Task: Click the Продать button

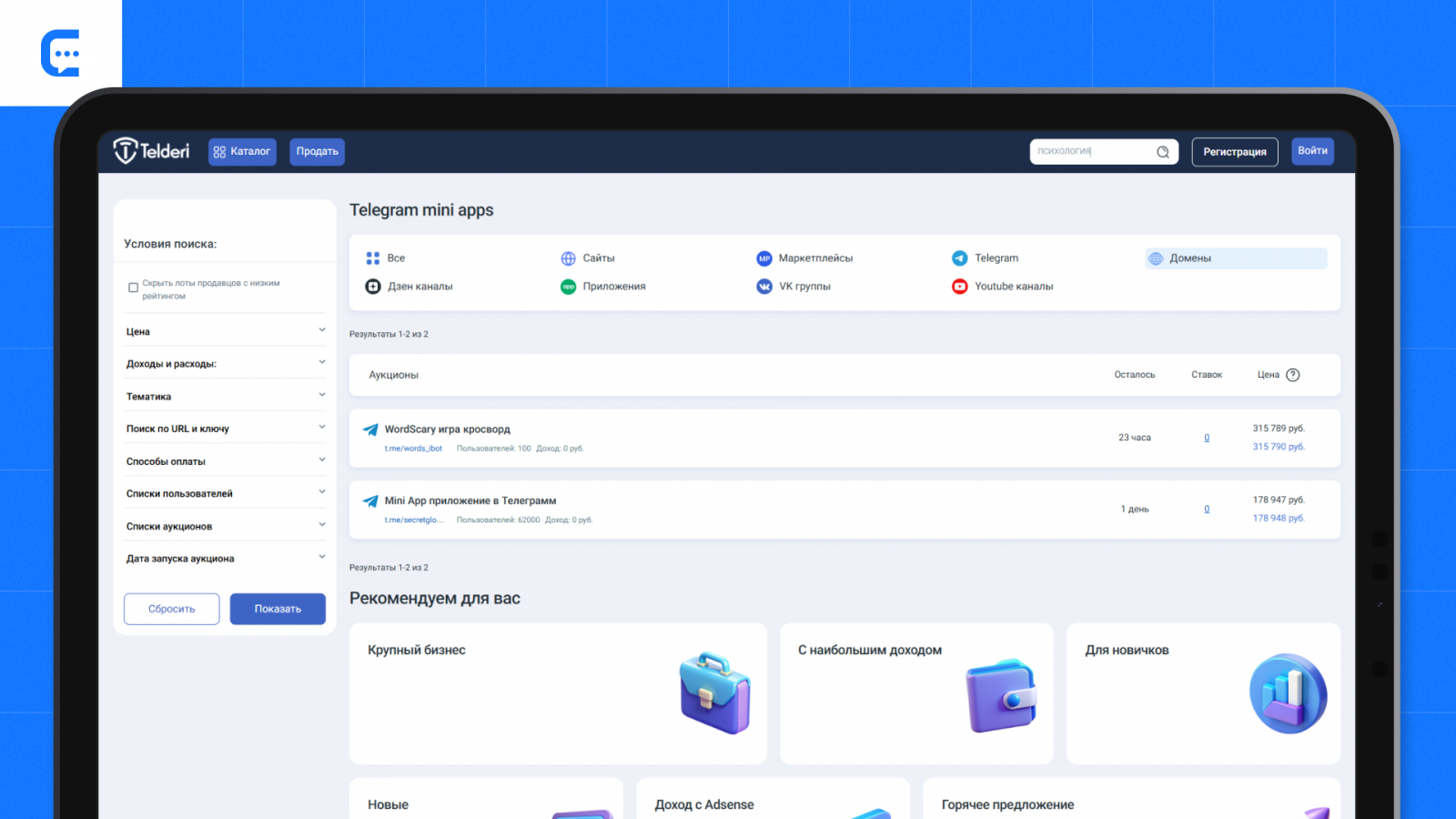Action: point(317,152)
